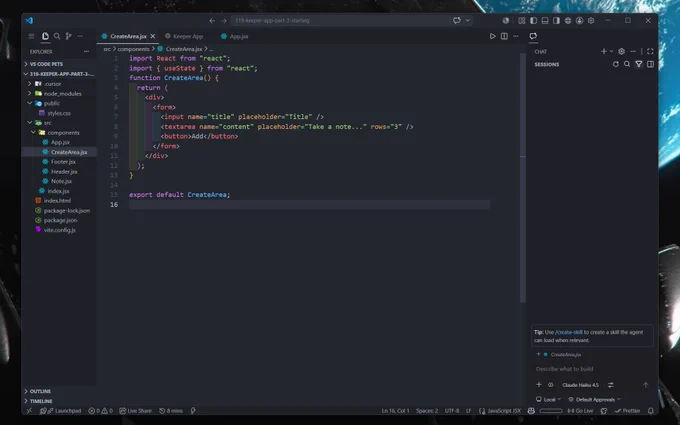680x425 pixels.
Task: Toggle the bottom Panel visibility
Action: coord(545,20)
